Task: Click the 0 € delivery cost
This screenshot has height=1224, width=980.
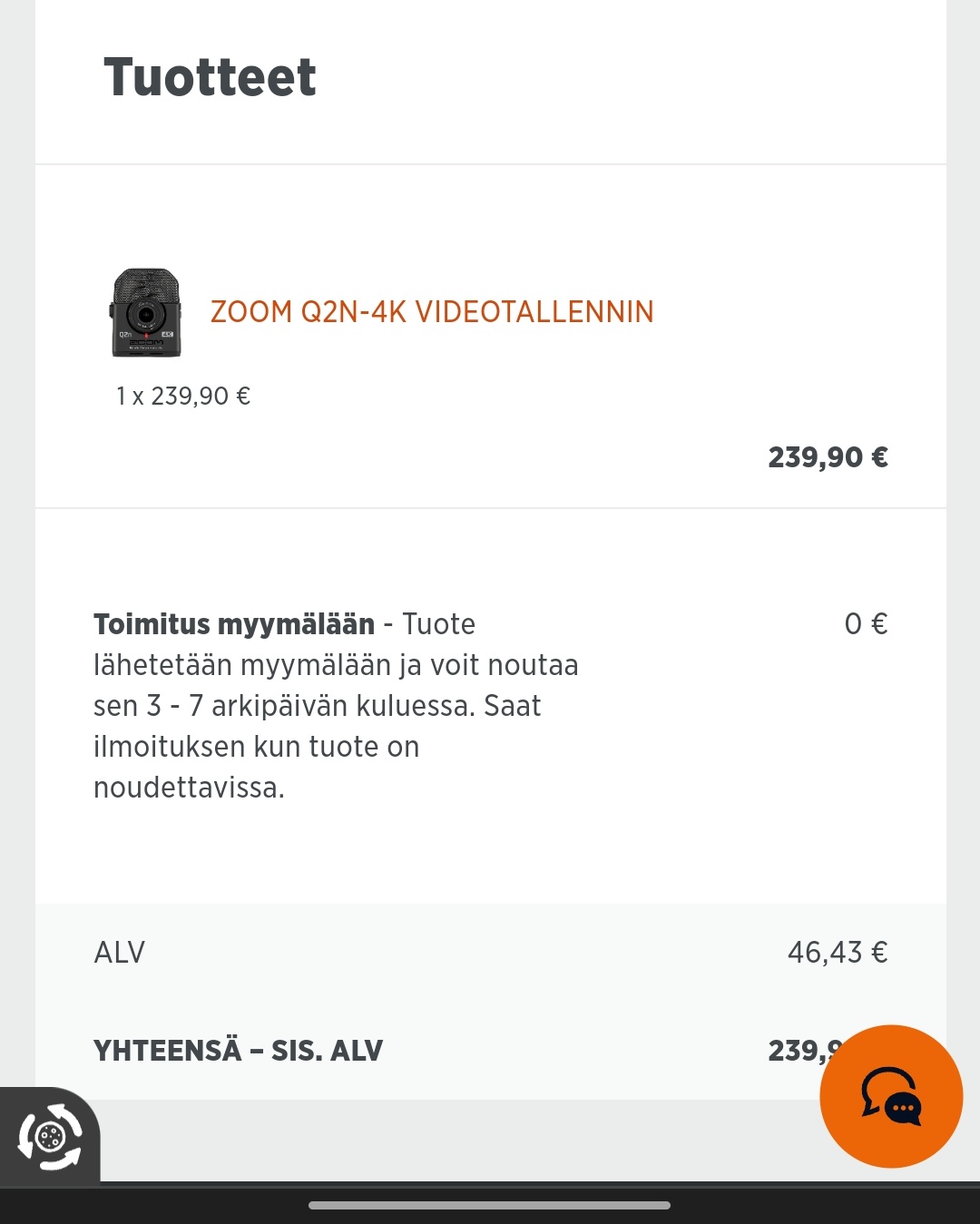Action: pyautogui.click(x=866, y=624)
